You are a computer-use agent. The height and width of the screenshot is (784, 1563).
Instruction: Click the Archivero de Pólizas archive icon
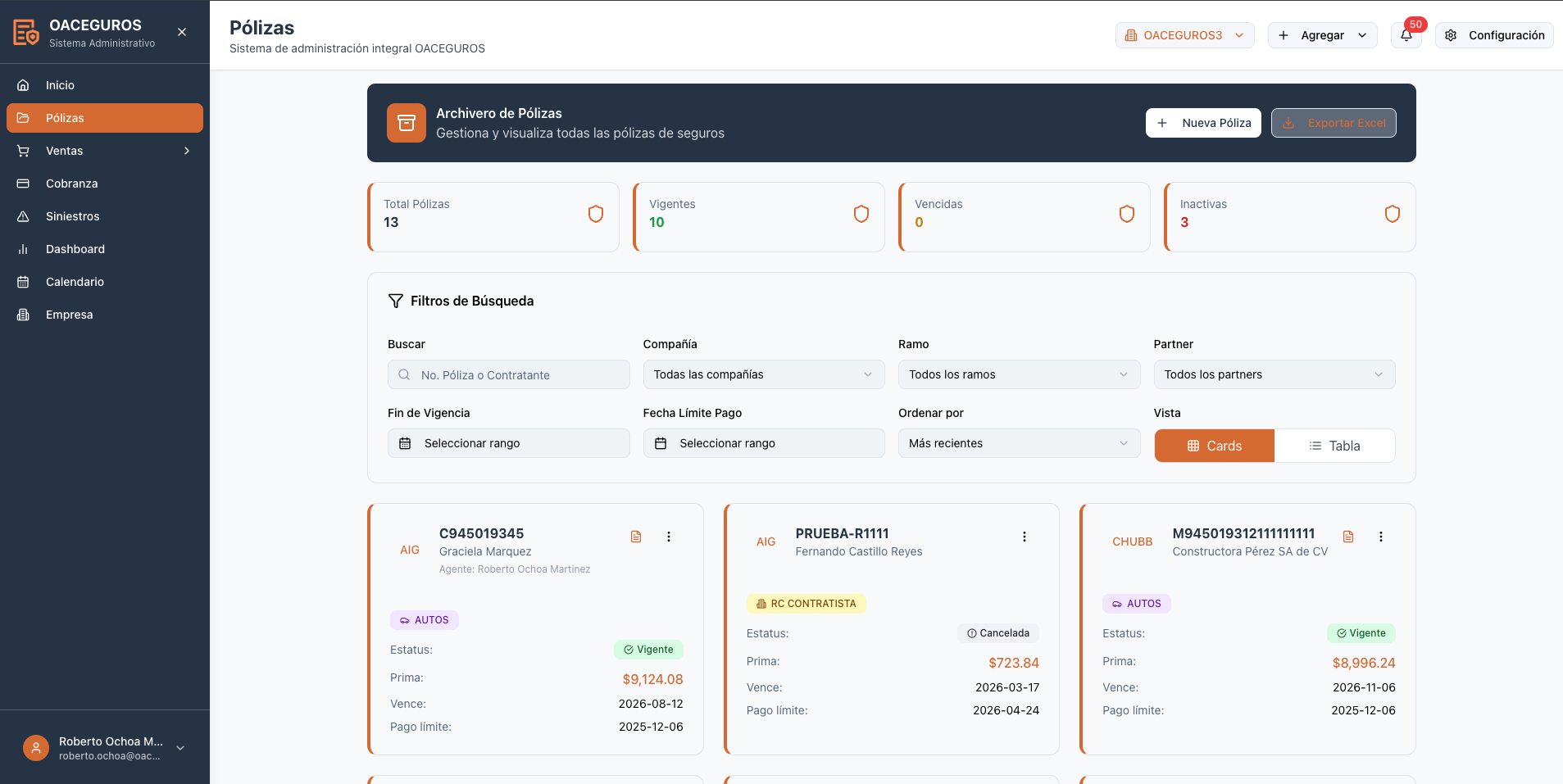(x=407, y=123)
